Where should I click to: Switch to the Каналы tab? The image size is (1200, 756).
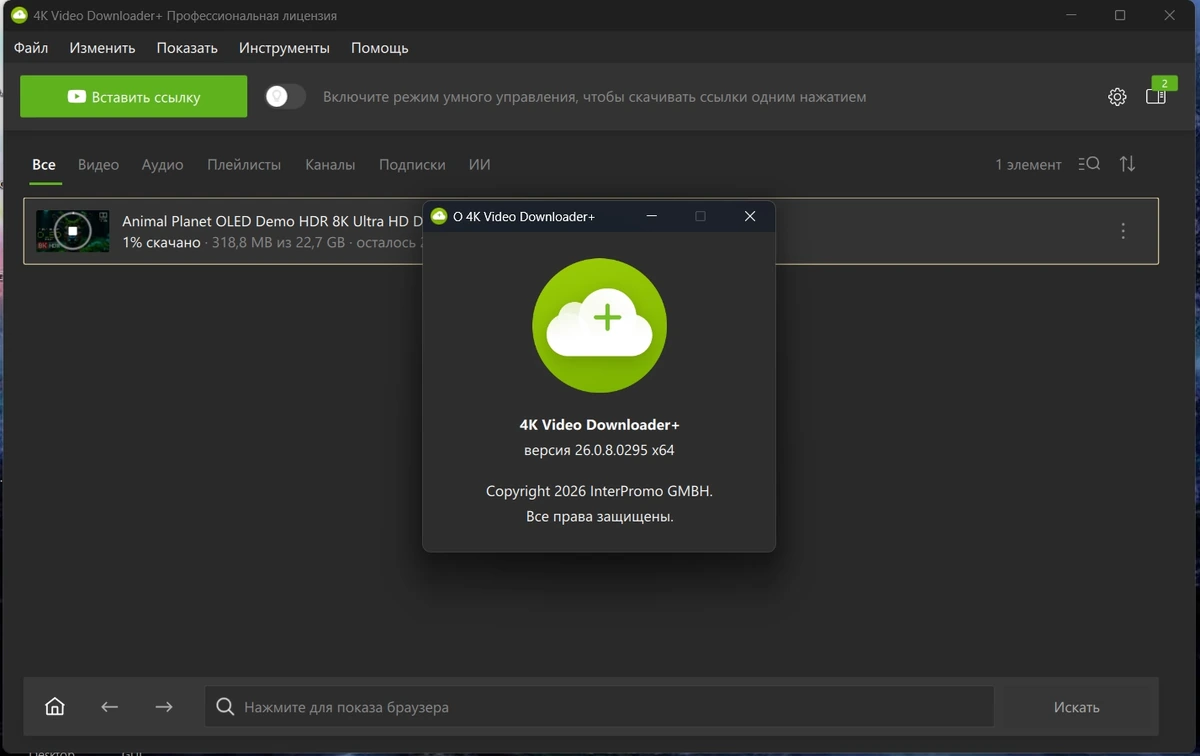tap(330, 165)
